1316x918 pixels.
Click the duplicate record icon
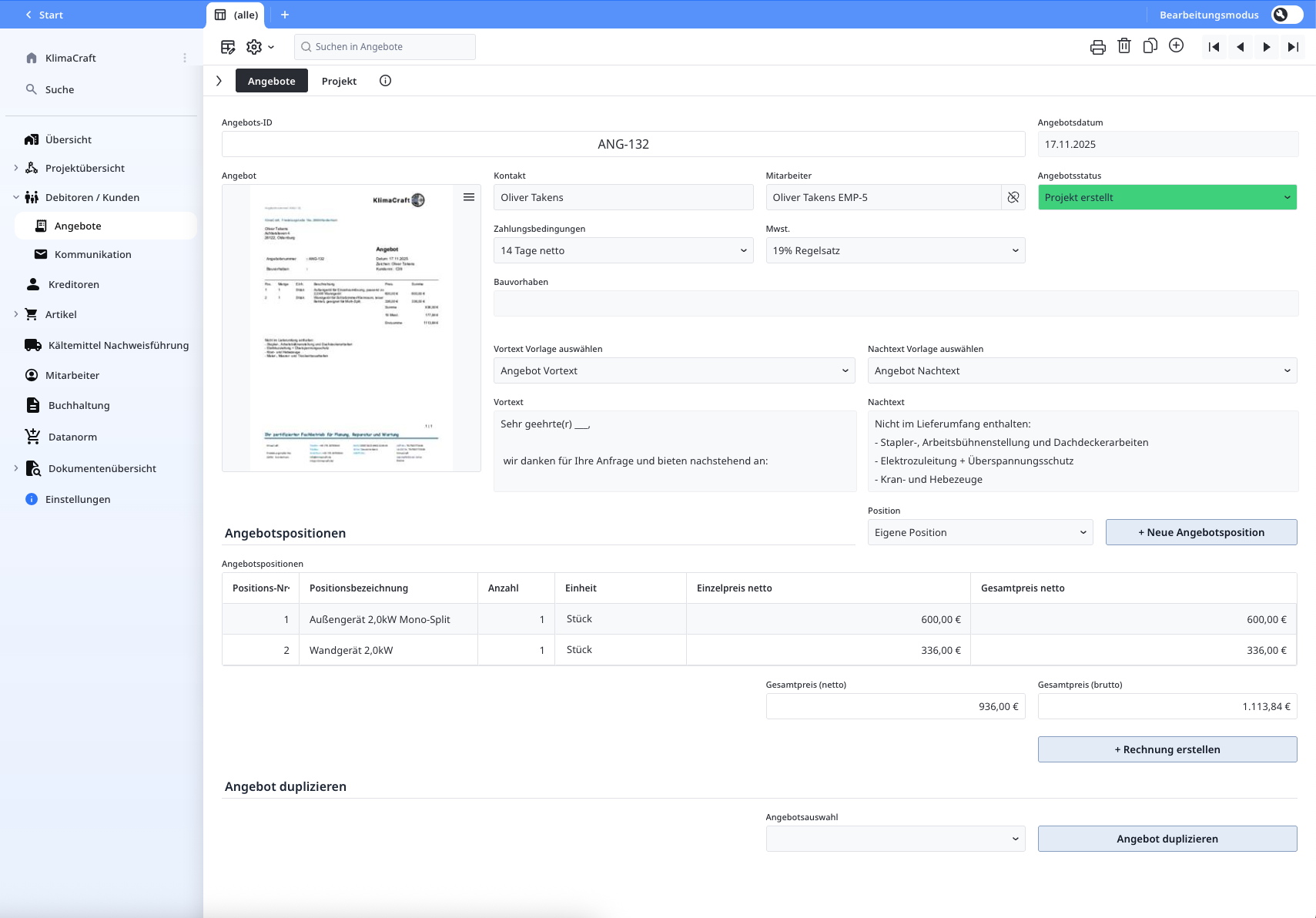pos(1150,46)
